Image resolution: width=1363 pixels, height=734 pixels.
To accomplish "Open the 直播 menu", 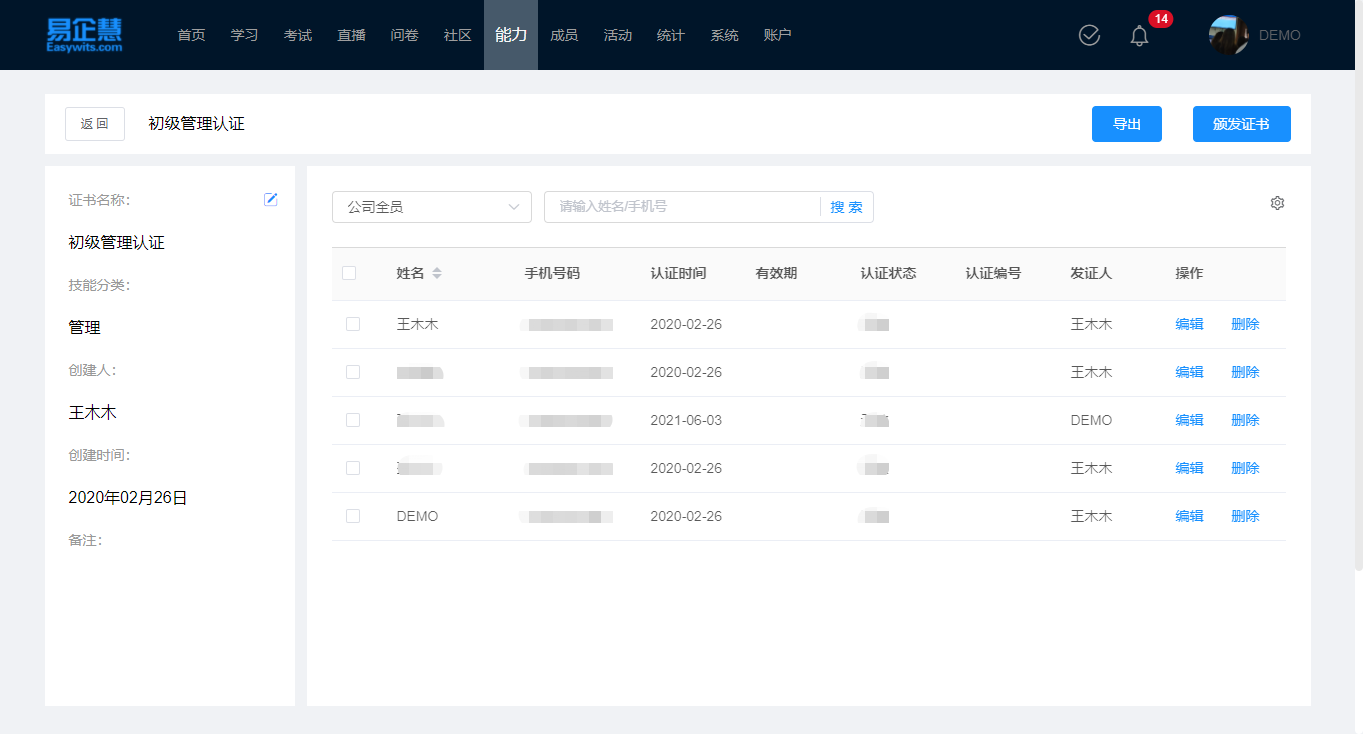I will (351, 35).
